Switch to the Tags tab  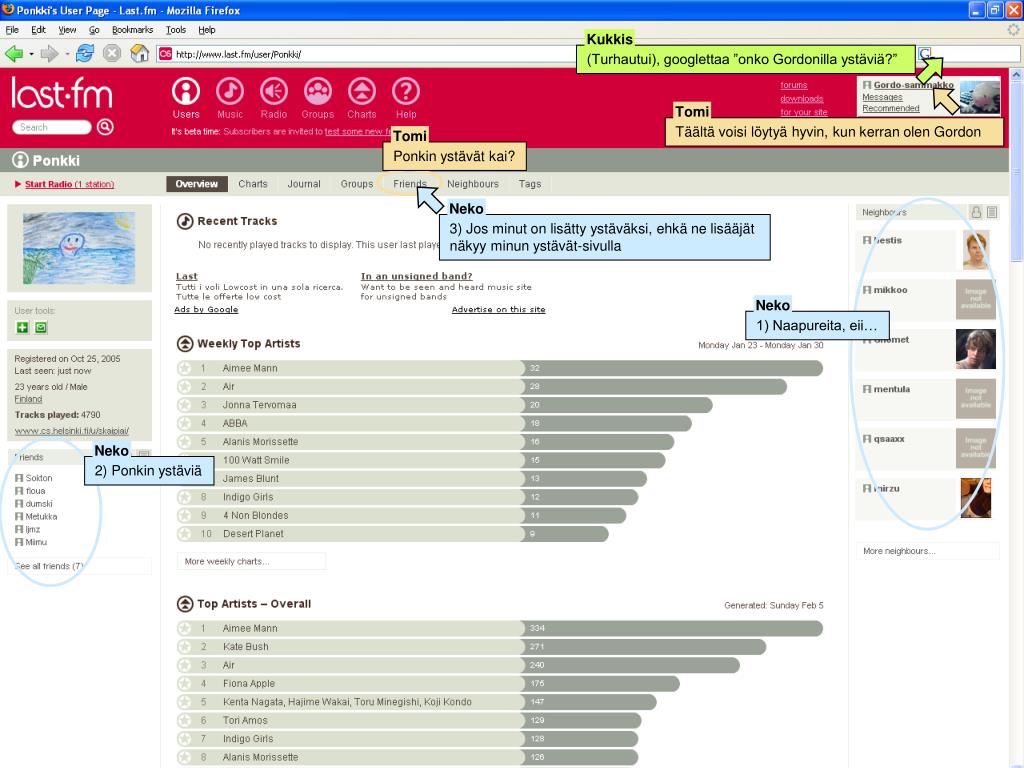click(530, 184)
